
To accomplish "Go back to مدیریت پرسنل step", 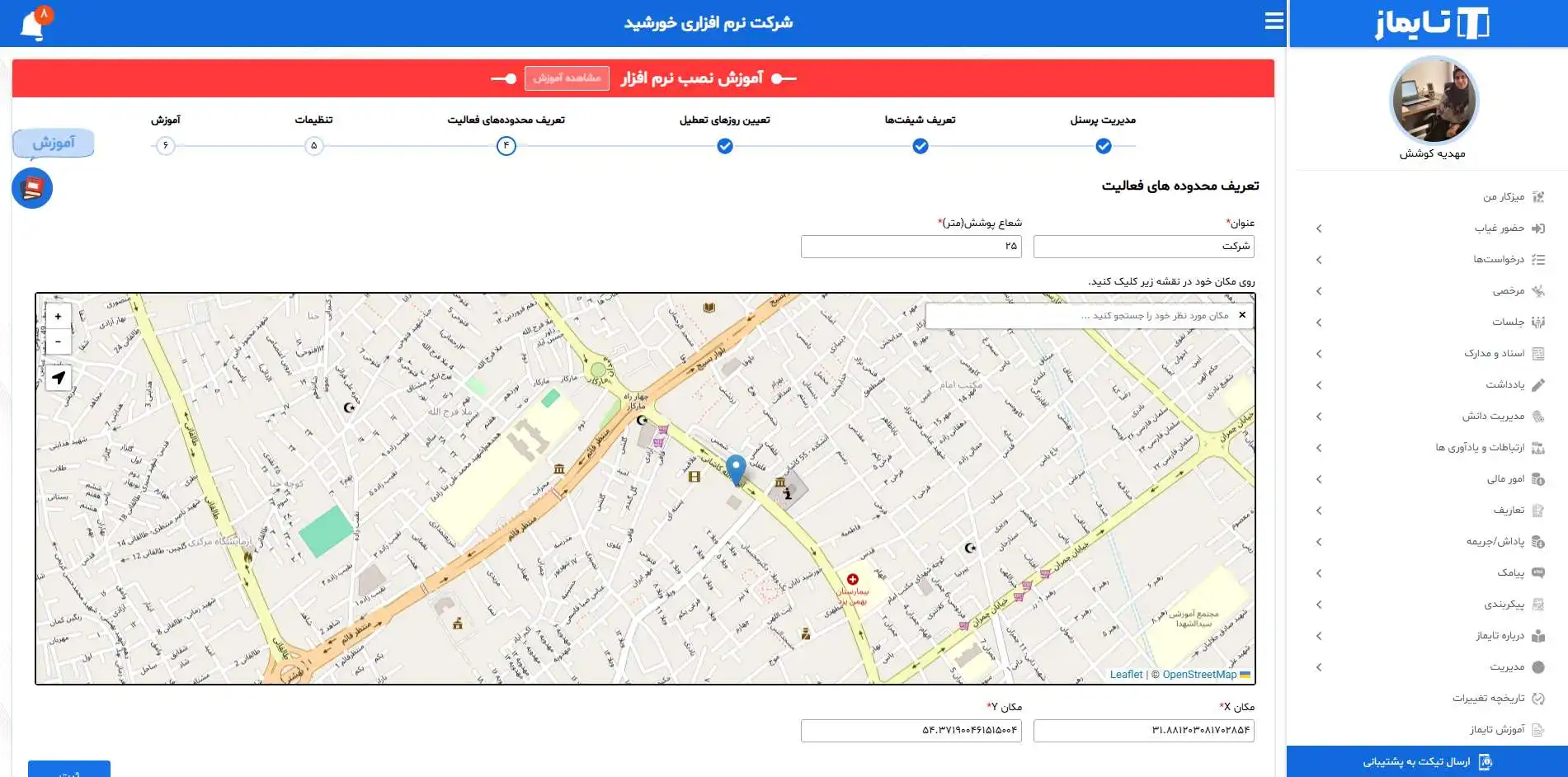I will point(1103,146).
